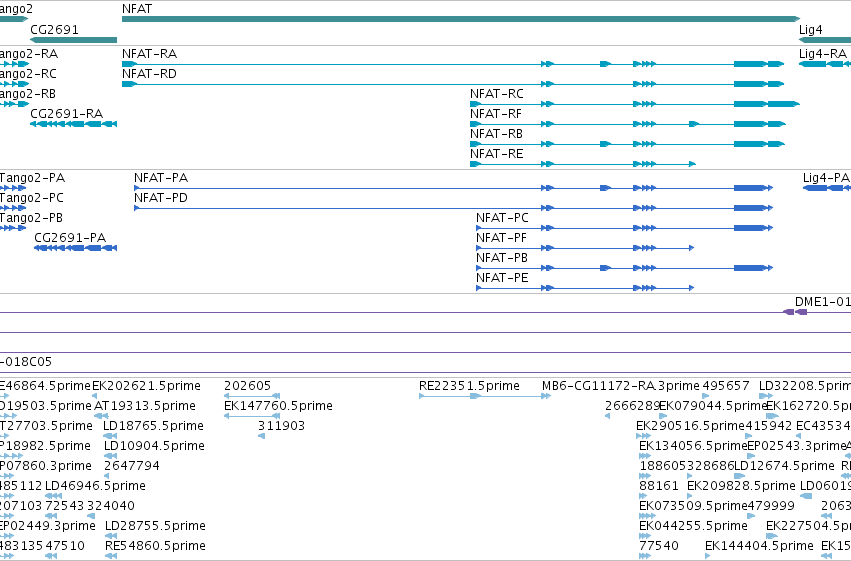Screen dimensions: 851x561
Task: Open the RE22351.5prime EST label
Action: coord(469,386)
